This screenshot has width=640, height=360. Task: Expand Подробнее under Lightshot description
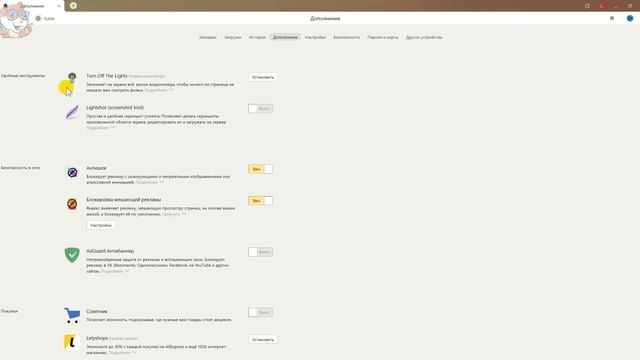coord(100,128)
